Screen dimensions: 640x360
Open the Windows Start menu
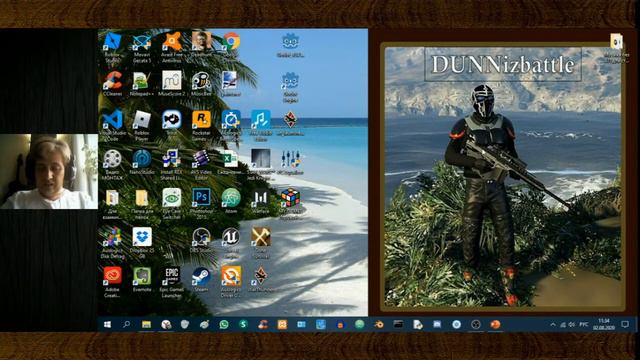click(x=107, y=324)
